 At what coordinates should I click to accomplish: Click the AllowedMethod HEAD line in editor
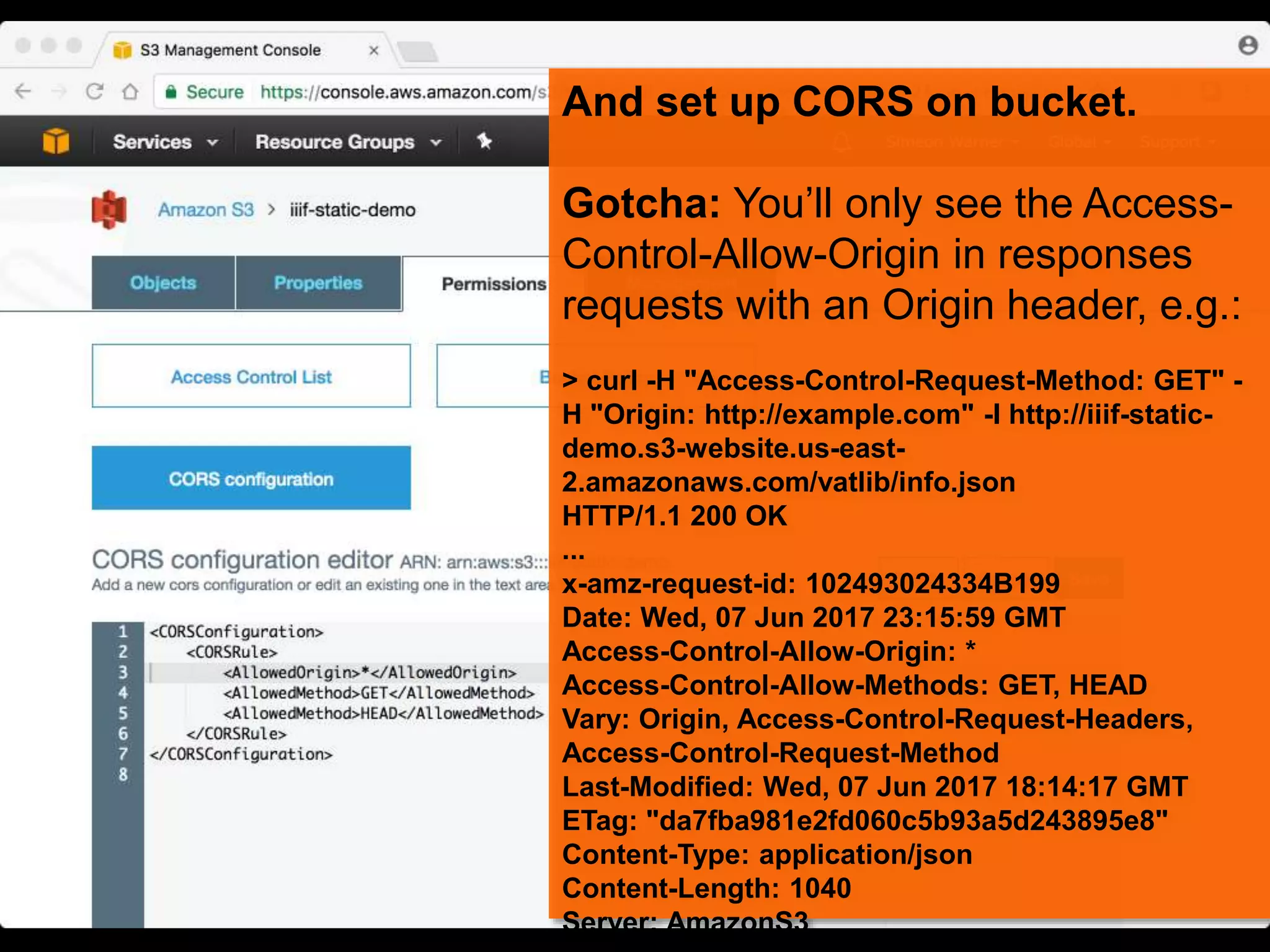click(x=383, y=713)
